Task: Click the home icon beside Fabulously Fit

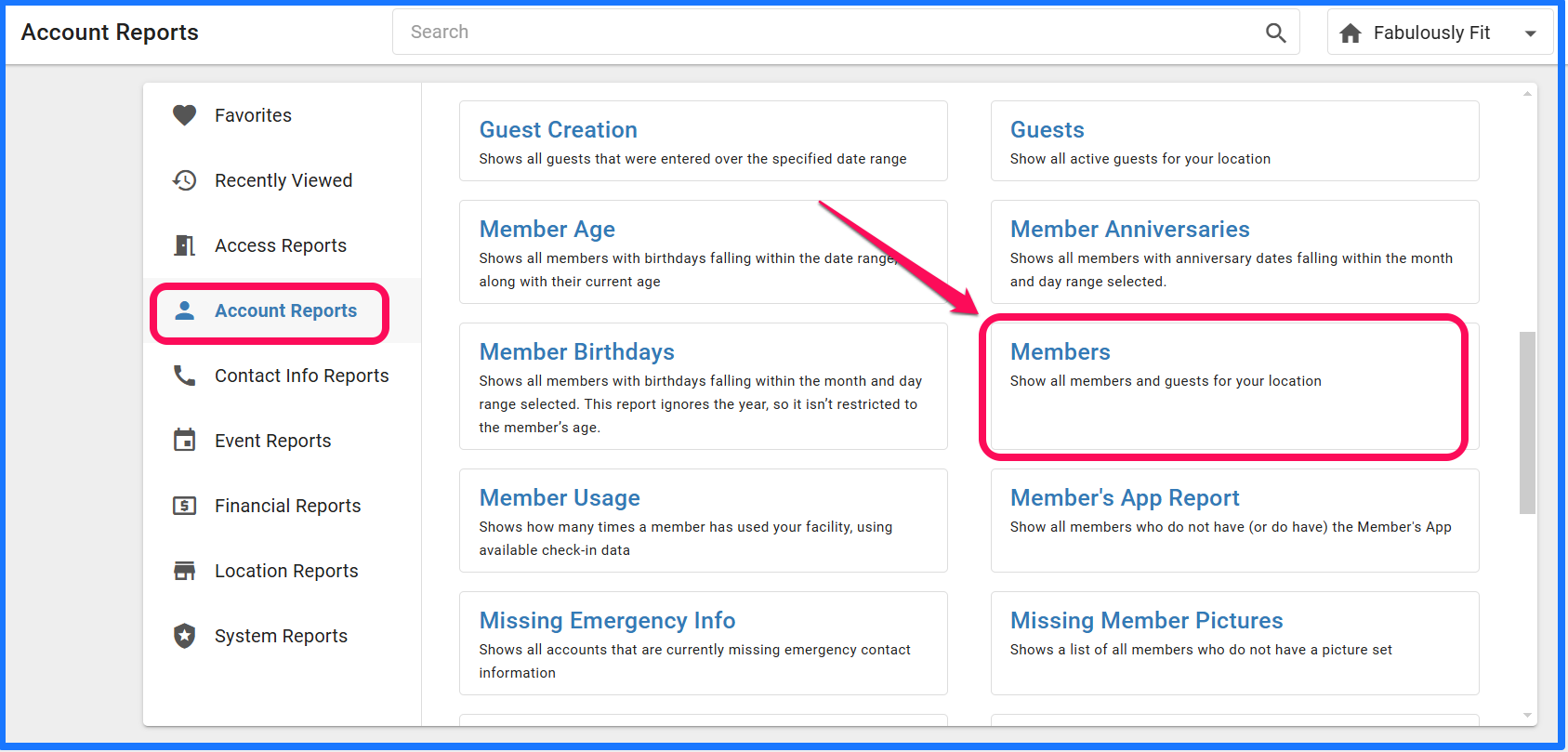Action: [x=1351, y=33]
